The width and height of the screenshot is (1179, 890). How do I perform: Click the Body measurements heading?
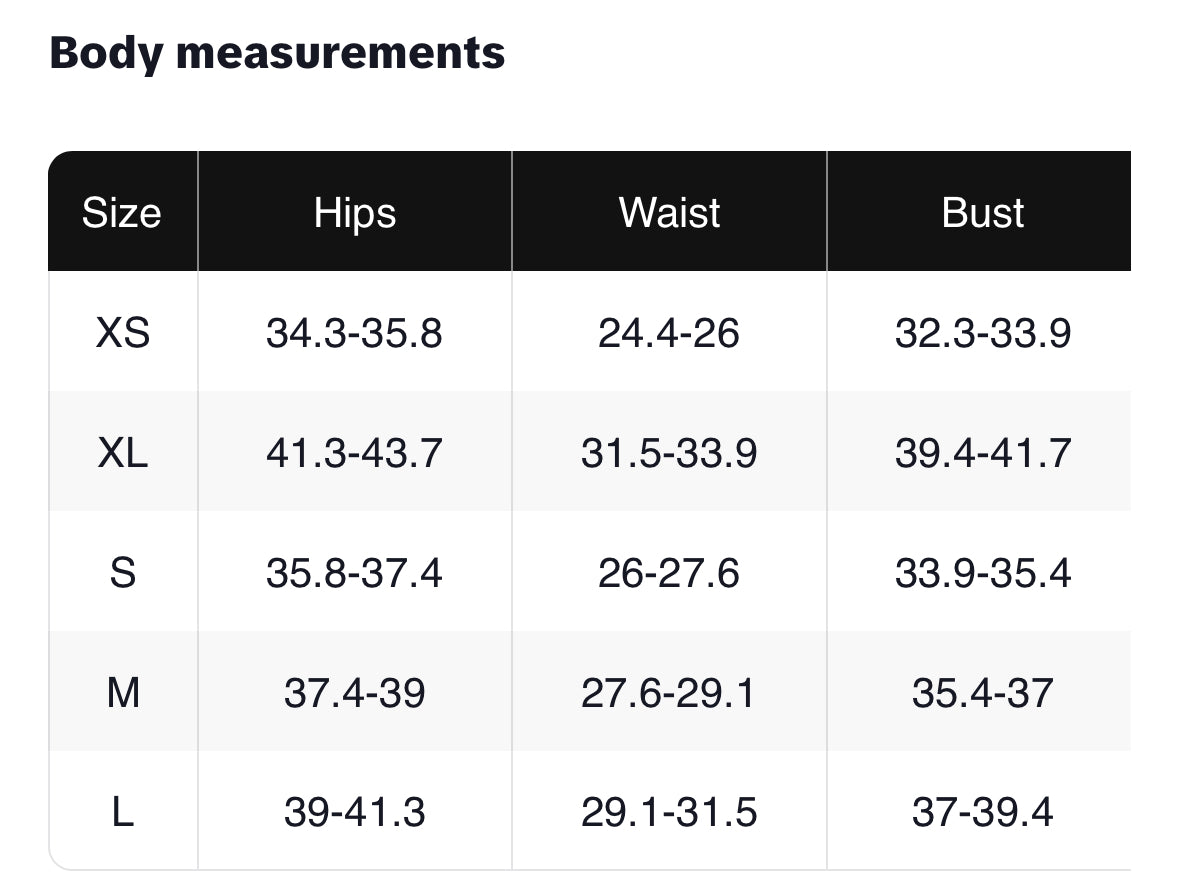click(x=277, y=52)
